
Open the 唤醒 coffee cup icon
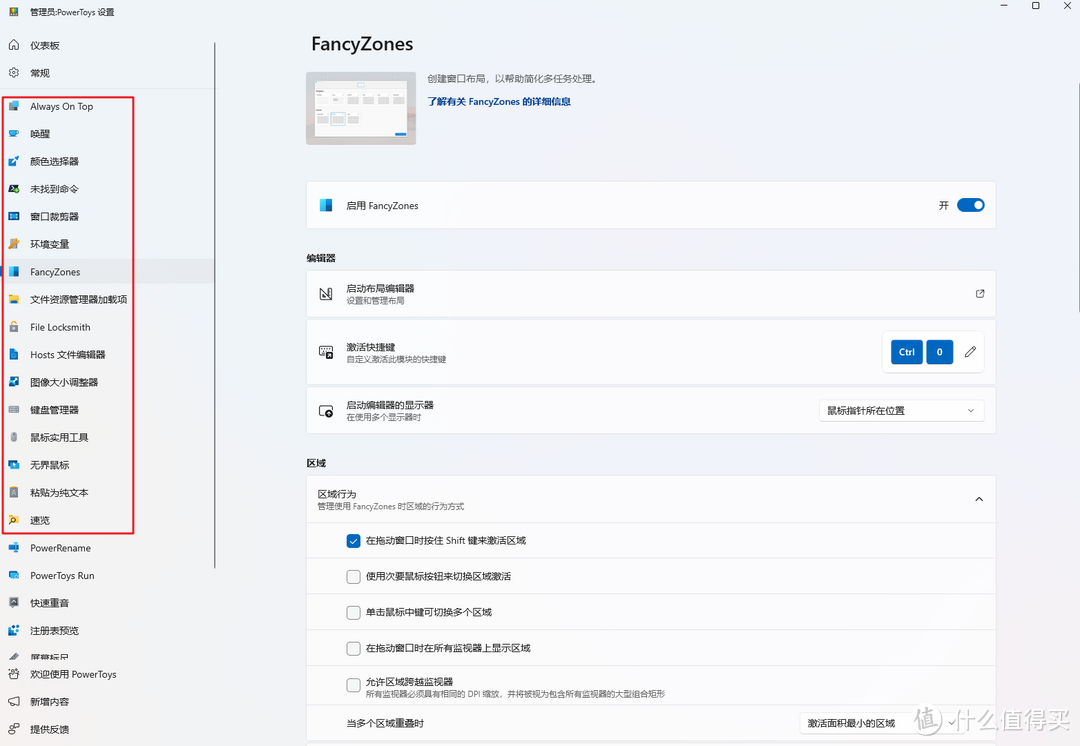[x=14, y=134]
